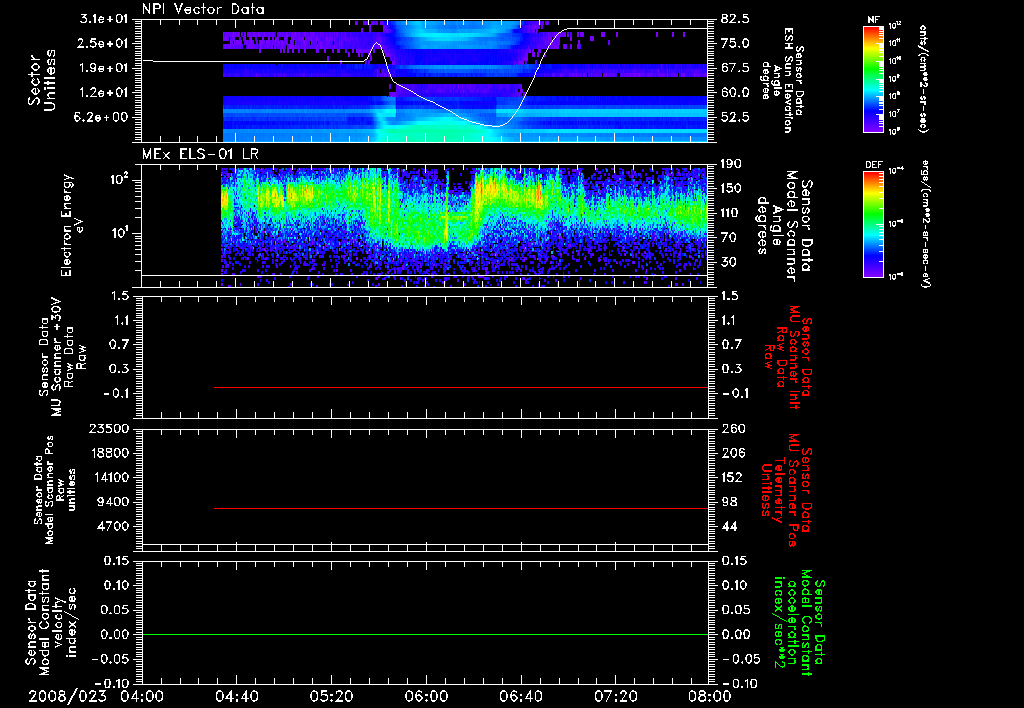Image resolution: width=1024 pixels, height=708 pixels.
Task: Click the '2008/023' date label
Action: [67, 696]
